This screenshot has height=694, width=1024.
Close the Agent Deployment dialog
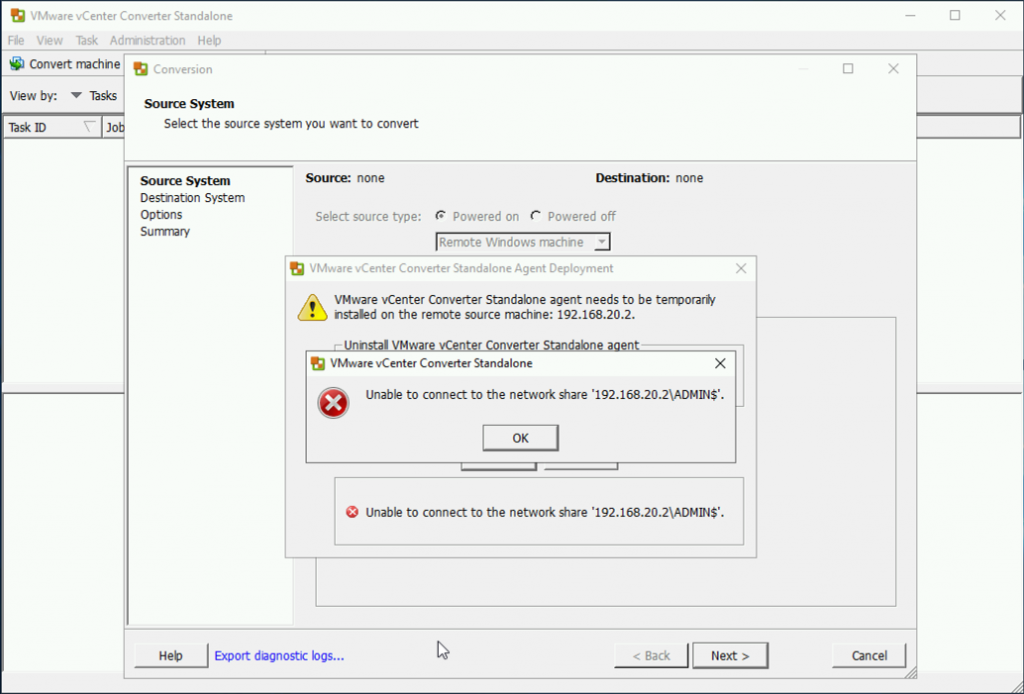pyautogui.click(x=741, y=268)
